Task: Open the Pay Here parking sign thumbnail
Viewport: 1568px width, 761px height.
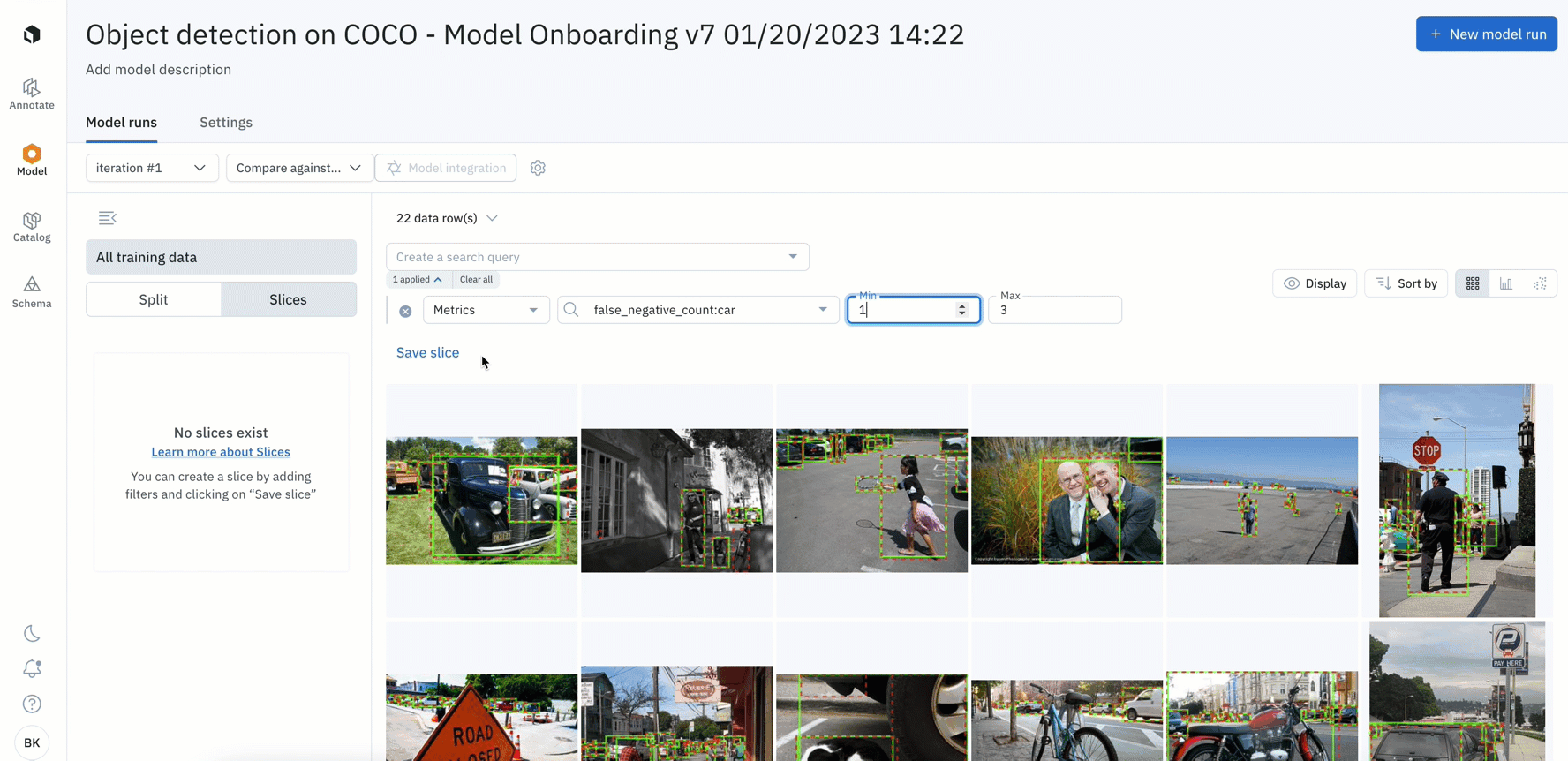Action: (1457, 691)
